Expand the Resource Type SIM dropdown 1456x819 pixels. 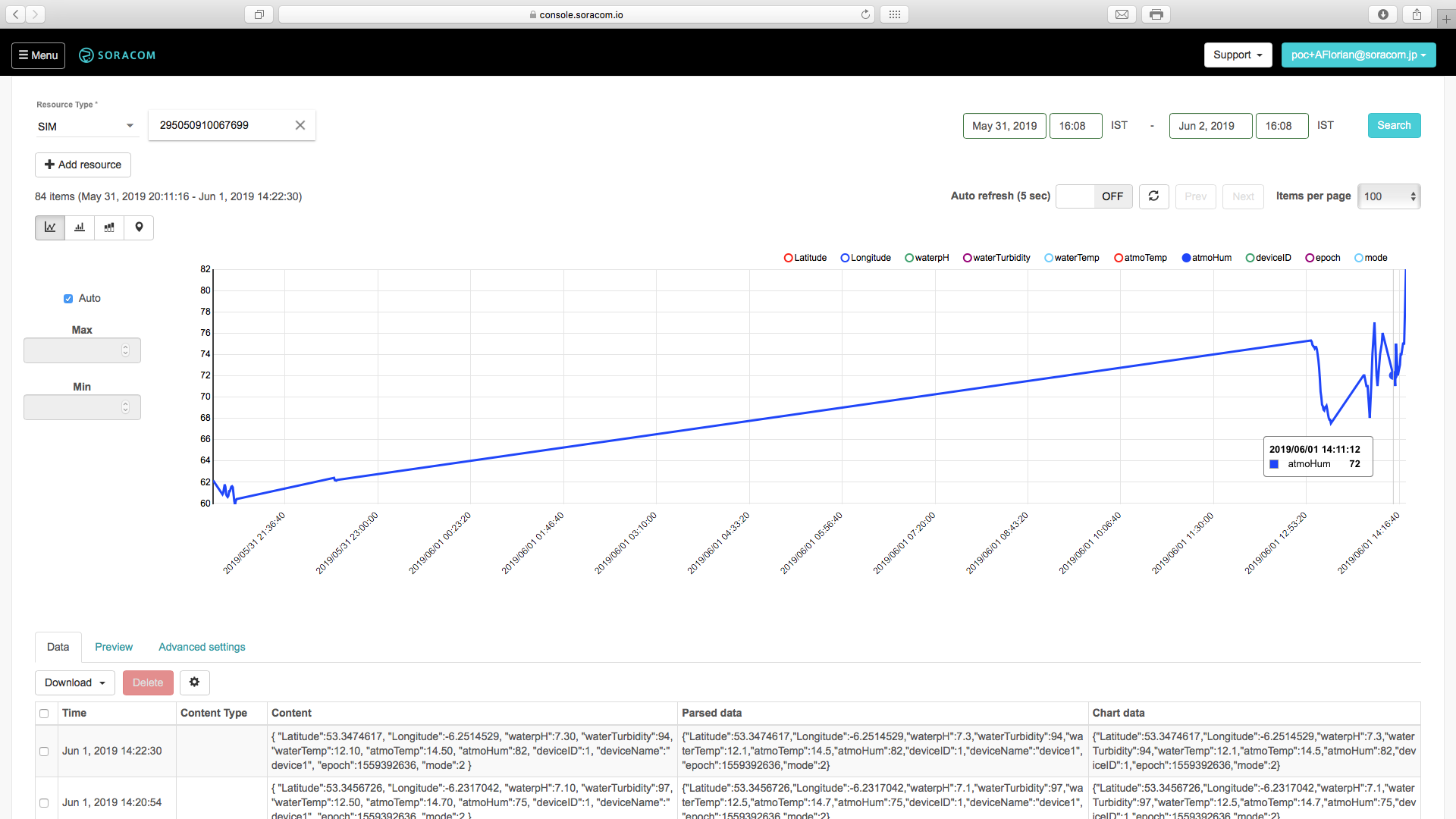coord(85,127)
